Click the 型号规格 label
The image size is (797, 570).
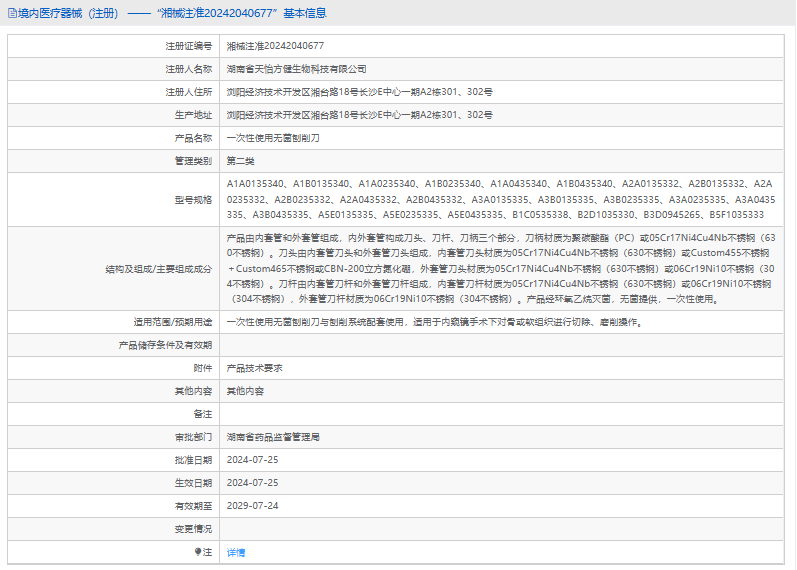click(x=193, y=200)
